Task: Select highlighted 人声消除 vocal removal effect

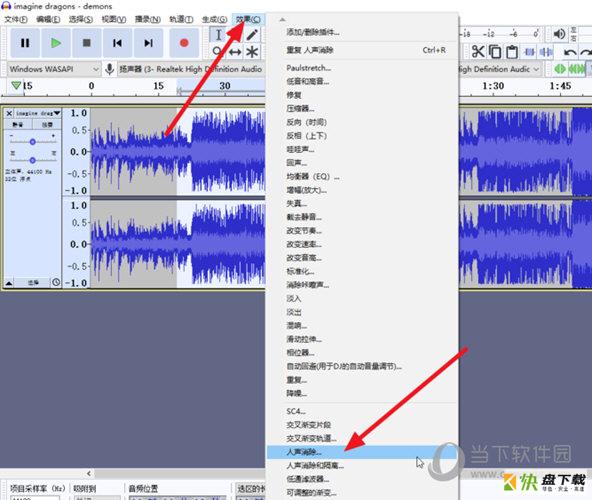Action: click(362, 452)
